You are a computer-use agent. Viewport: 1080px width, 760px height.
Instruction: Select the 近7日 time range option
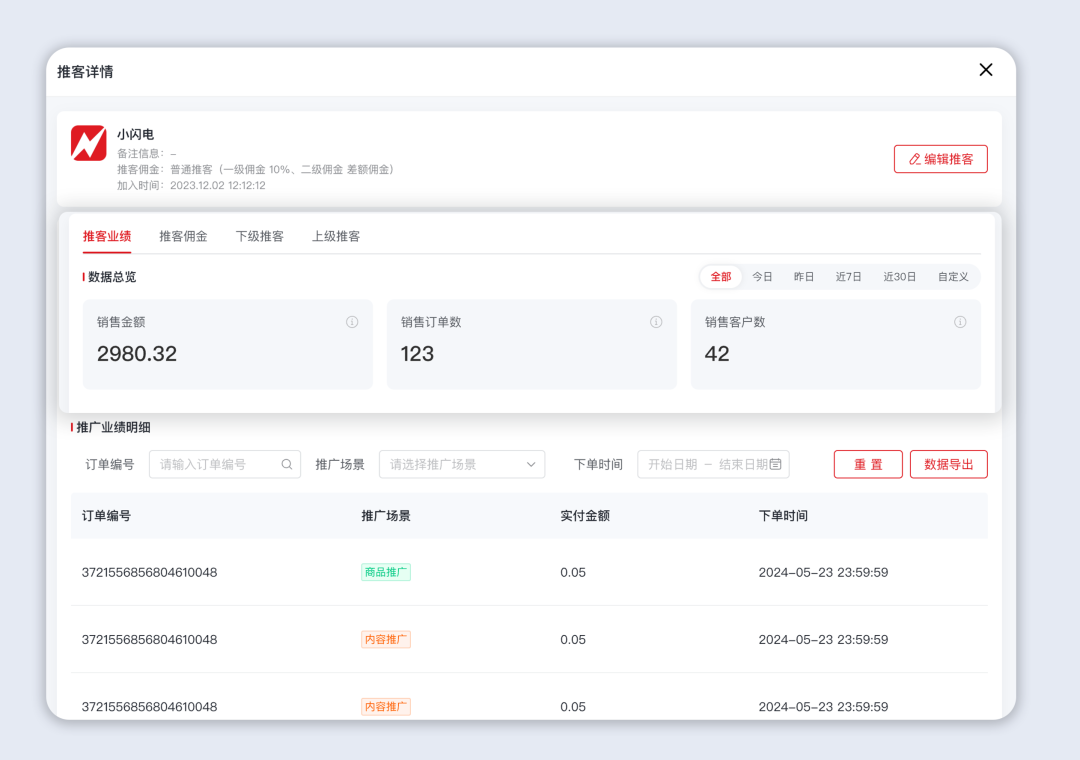tap(848, 277)
